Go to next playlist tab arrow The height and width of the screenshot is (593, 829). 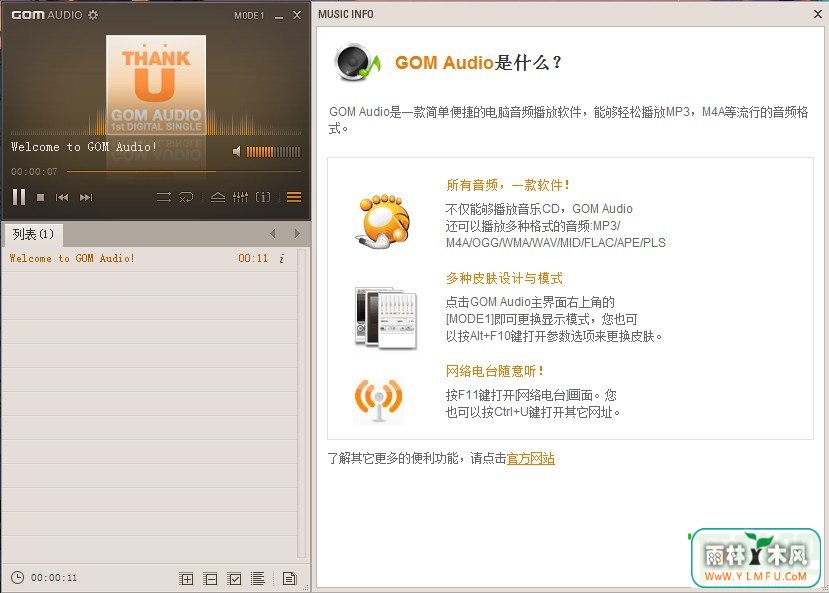click(297, 233)
